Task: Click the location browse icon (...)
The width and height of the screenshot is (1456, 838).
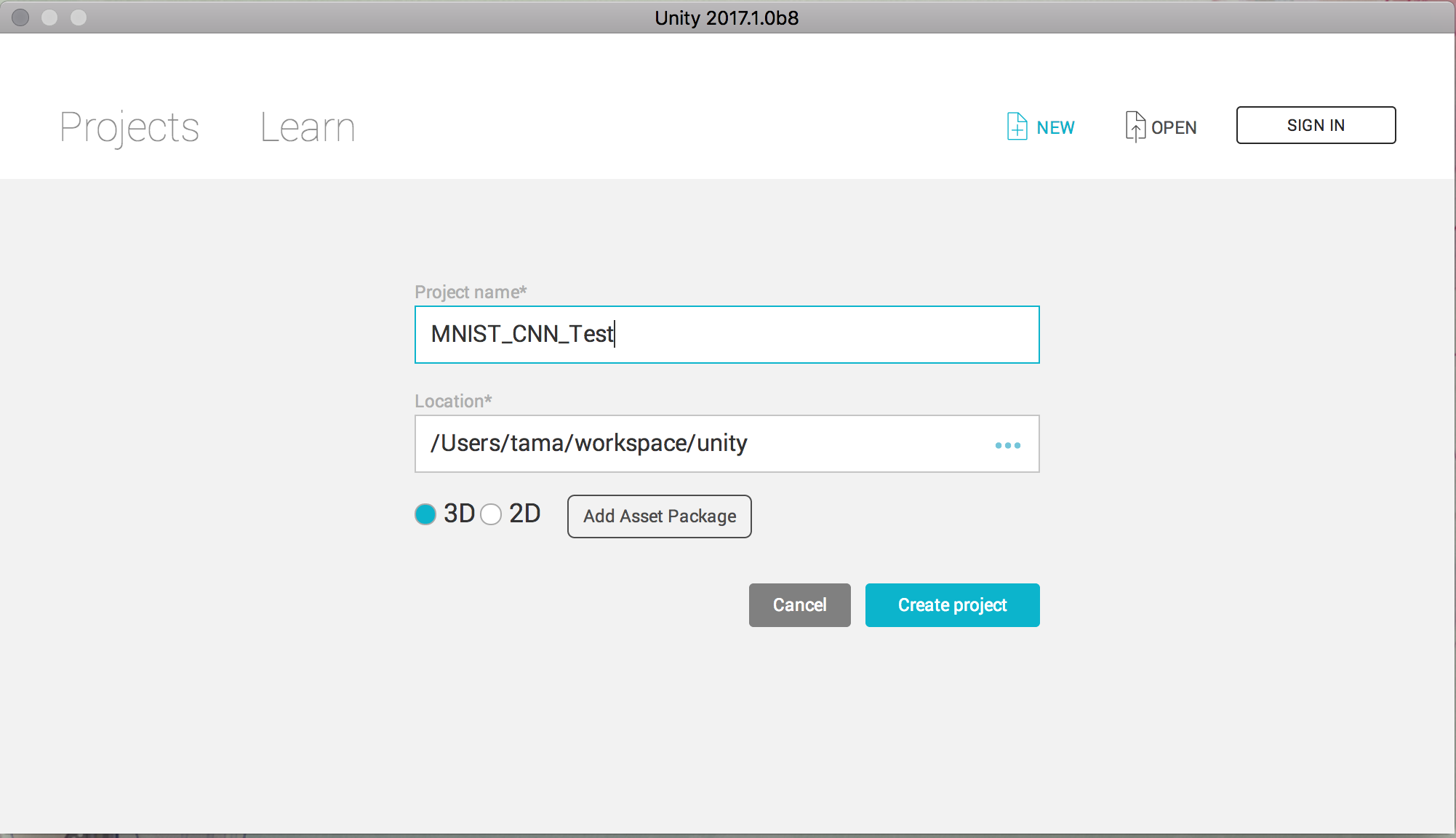Action: coord(1008,443)
